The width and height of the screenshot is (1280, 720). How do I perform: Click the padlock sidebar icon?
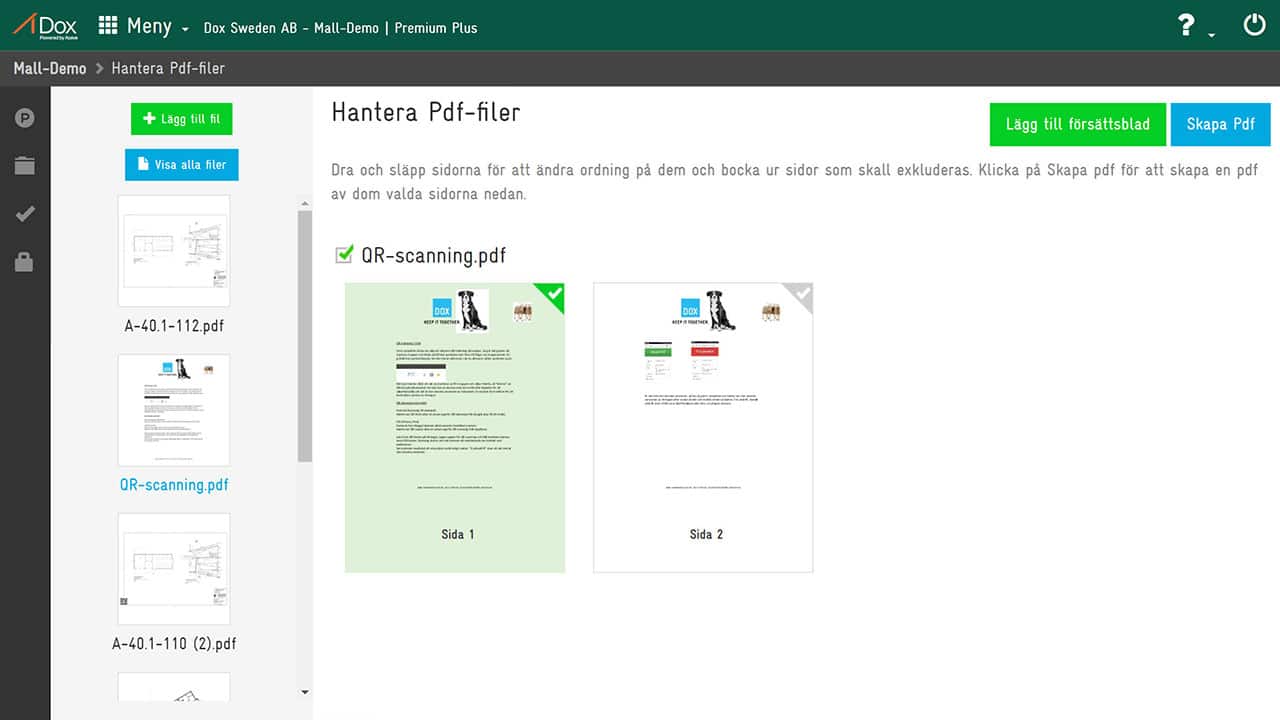click(x=25, y=262)
